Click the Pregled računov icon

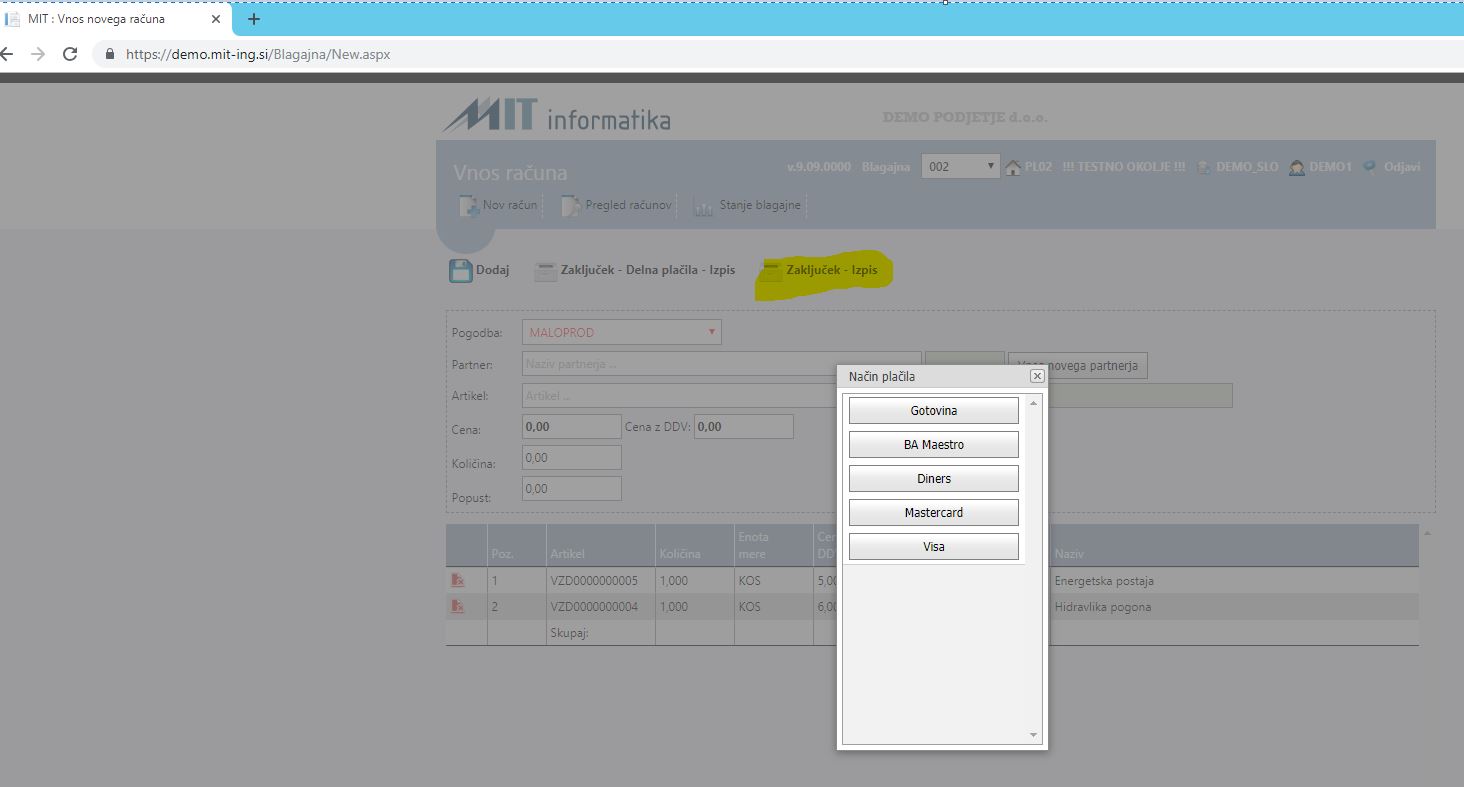(570, 206)
